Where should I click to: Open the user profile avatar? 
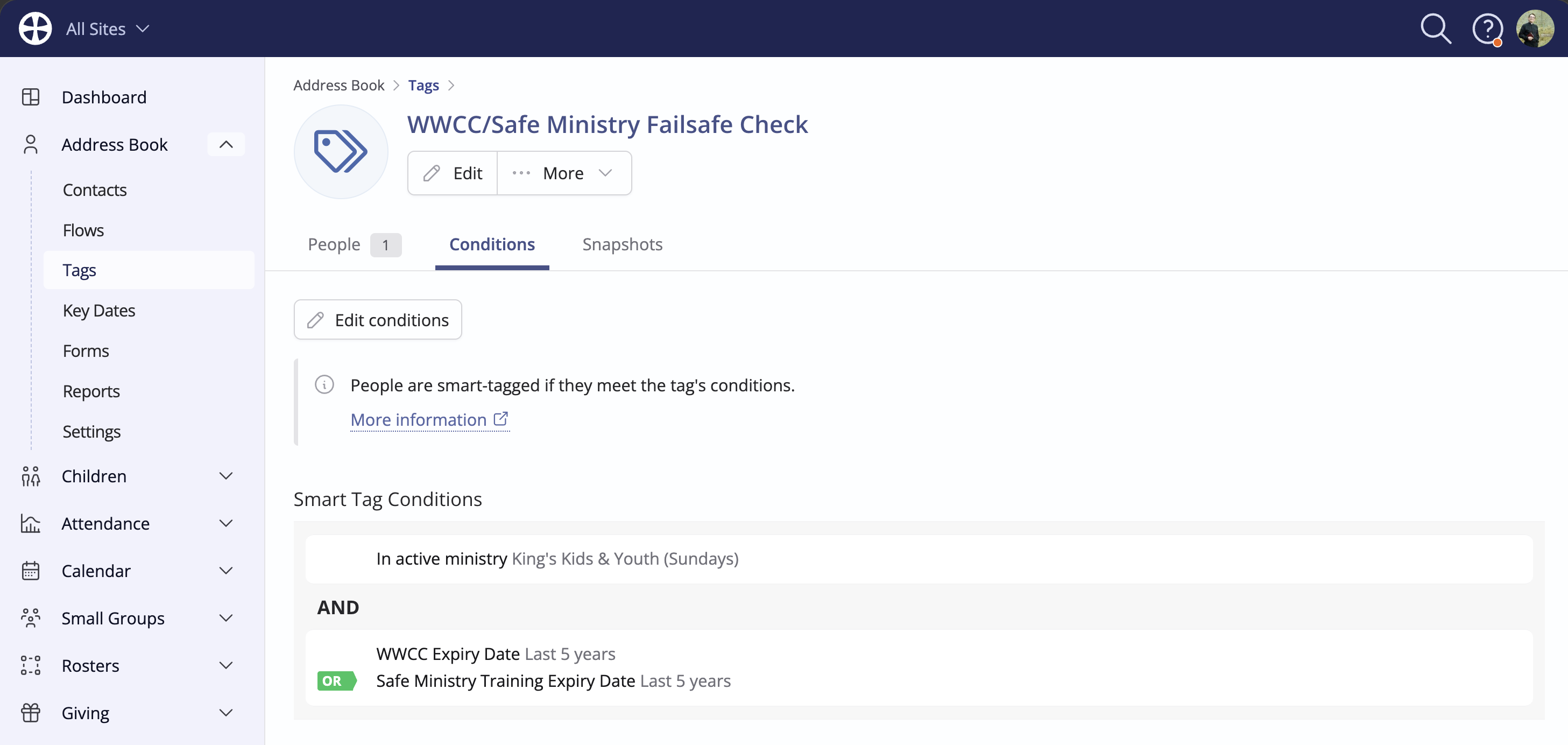[x=1535, y=29]
